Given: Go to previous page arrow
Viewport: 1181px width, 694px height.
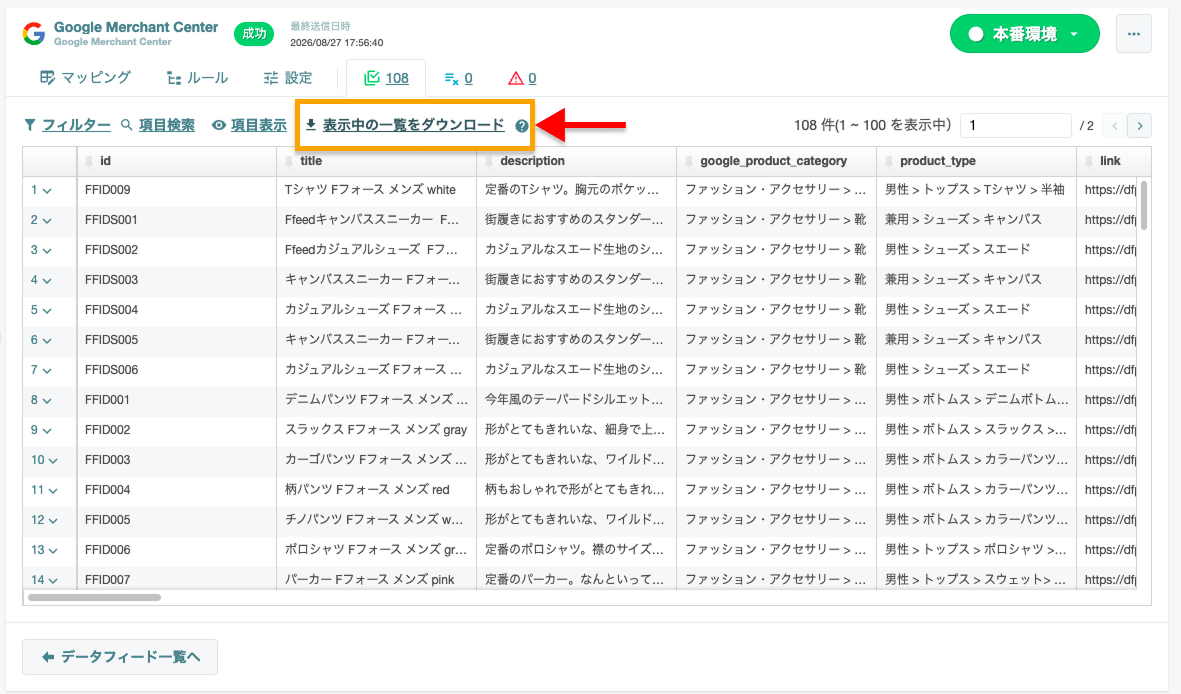Looking at the screenshot, I should pyautogui.click(x=1115, y=126).
